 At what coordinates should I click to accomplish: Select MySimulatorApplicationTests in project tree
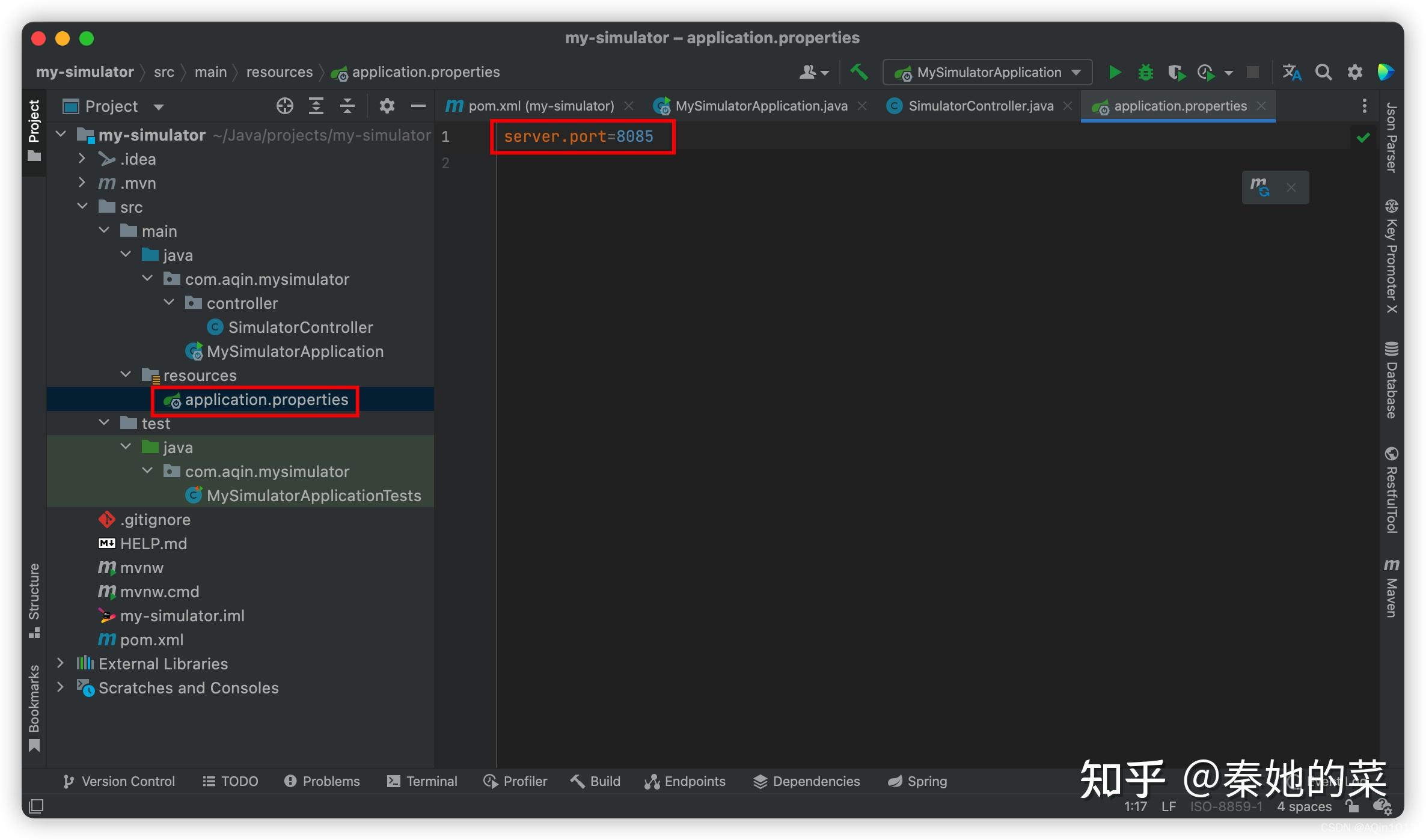(x=313, y=496)
